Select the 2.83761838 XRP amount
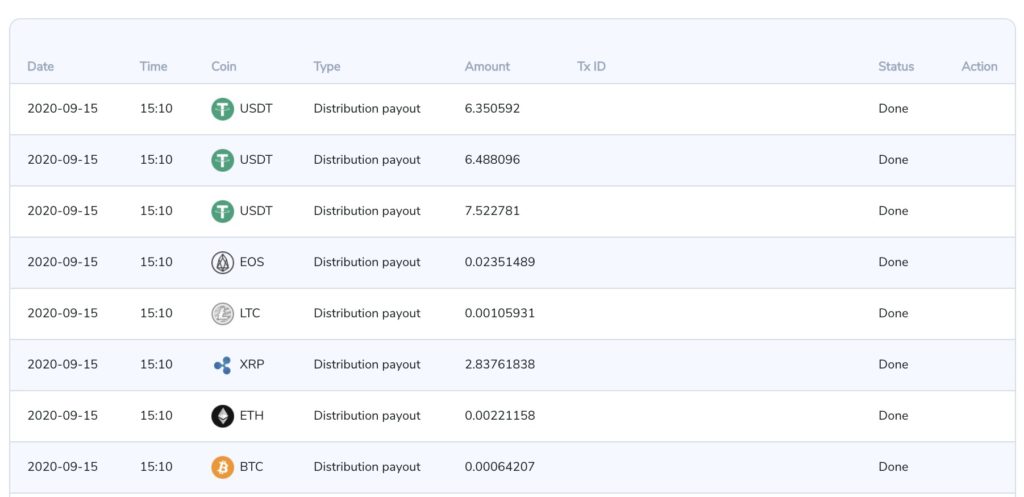The height and width of the screenshot is (497, 1024). [499, 365]
